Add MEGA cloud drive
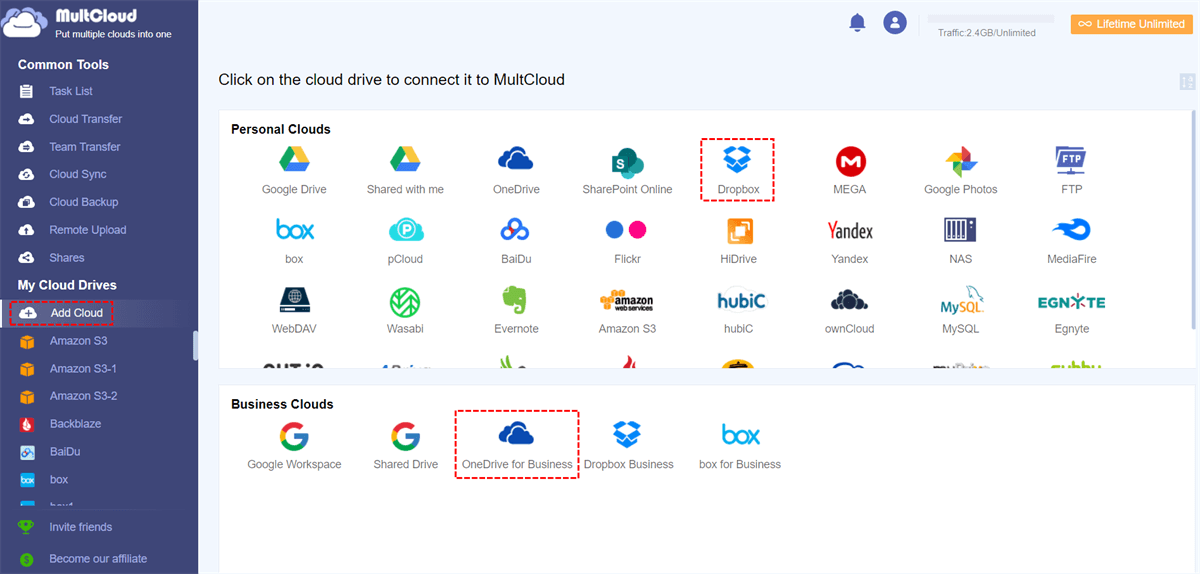This screenshot has height=574, width=1200. [850, 170]
